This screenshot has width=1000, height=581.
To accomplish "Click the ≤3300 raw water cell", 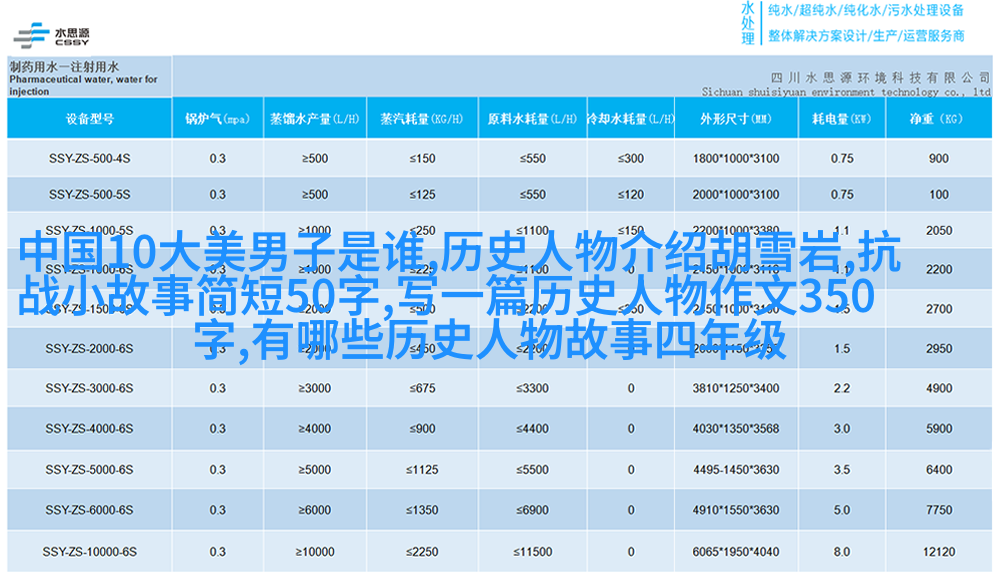I will (532, 388).
